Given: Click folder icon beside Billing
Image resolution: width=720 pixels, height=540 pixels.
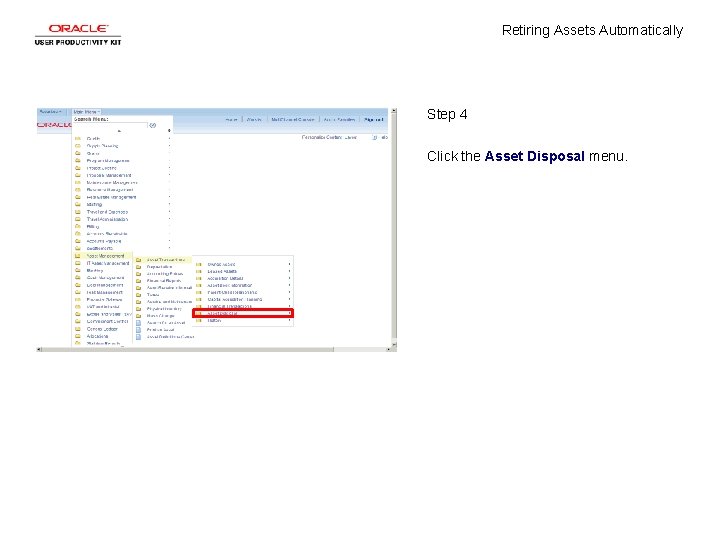Looking at the screenshot, I should (x=78, y=226).
